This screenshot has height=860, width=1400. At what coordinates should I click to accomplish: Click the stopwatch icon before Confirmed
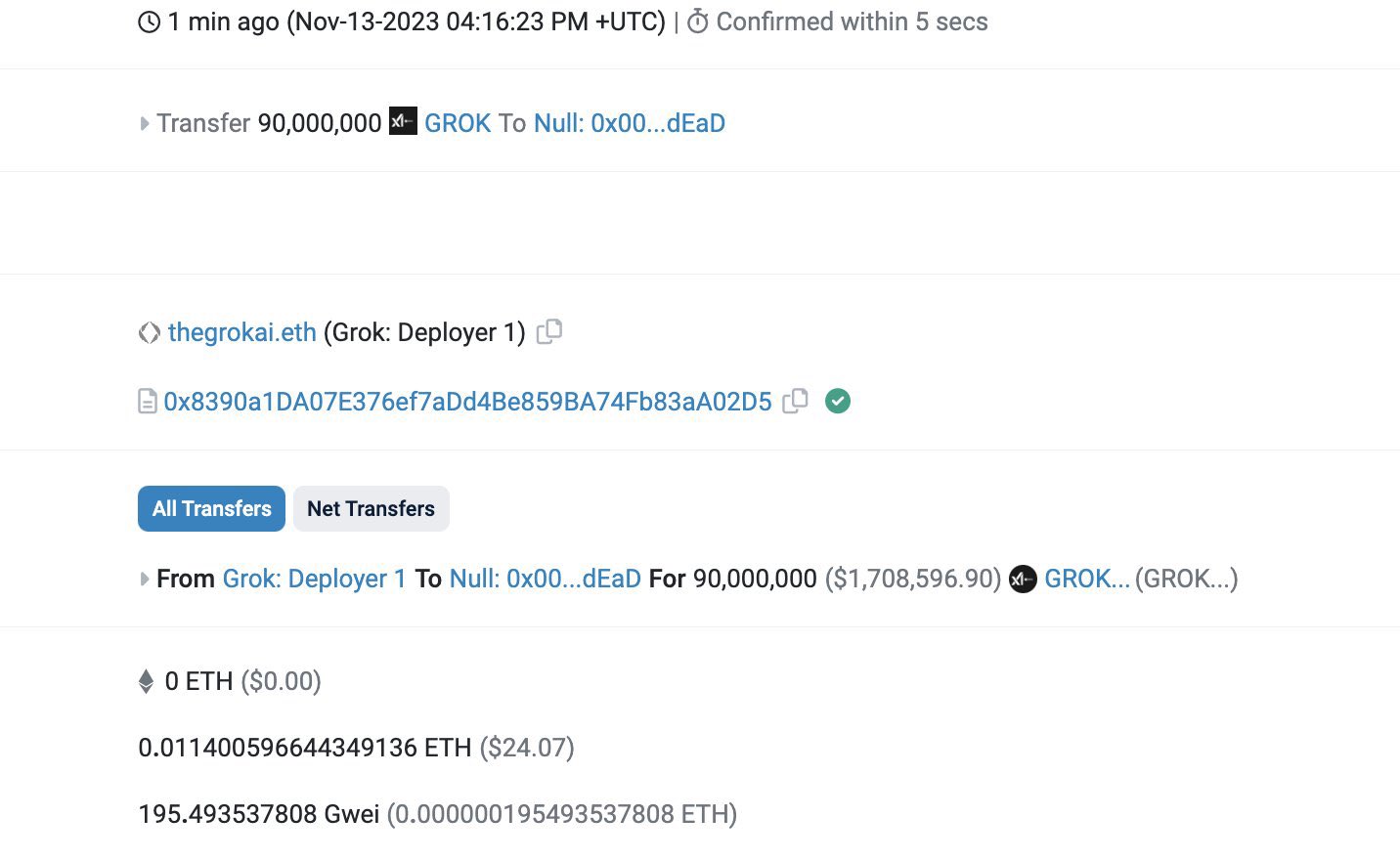click(x=698, y=21)
